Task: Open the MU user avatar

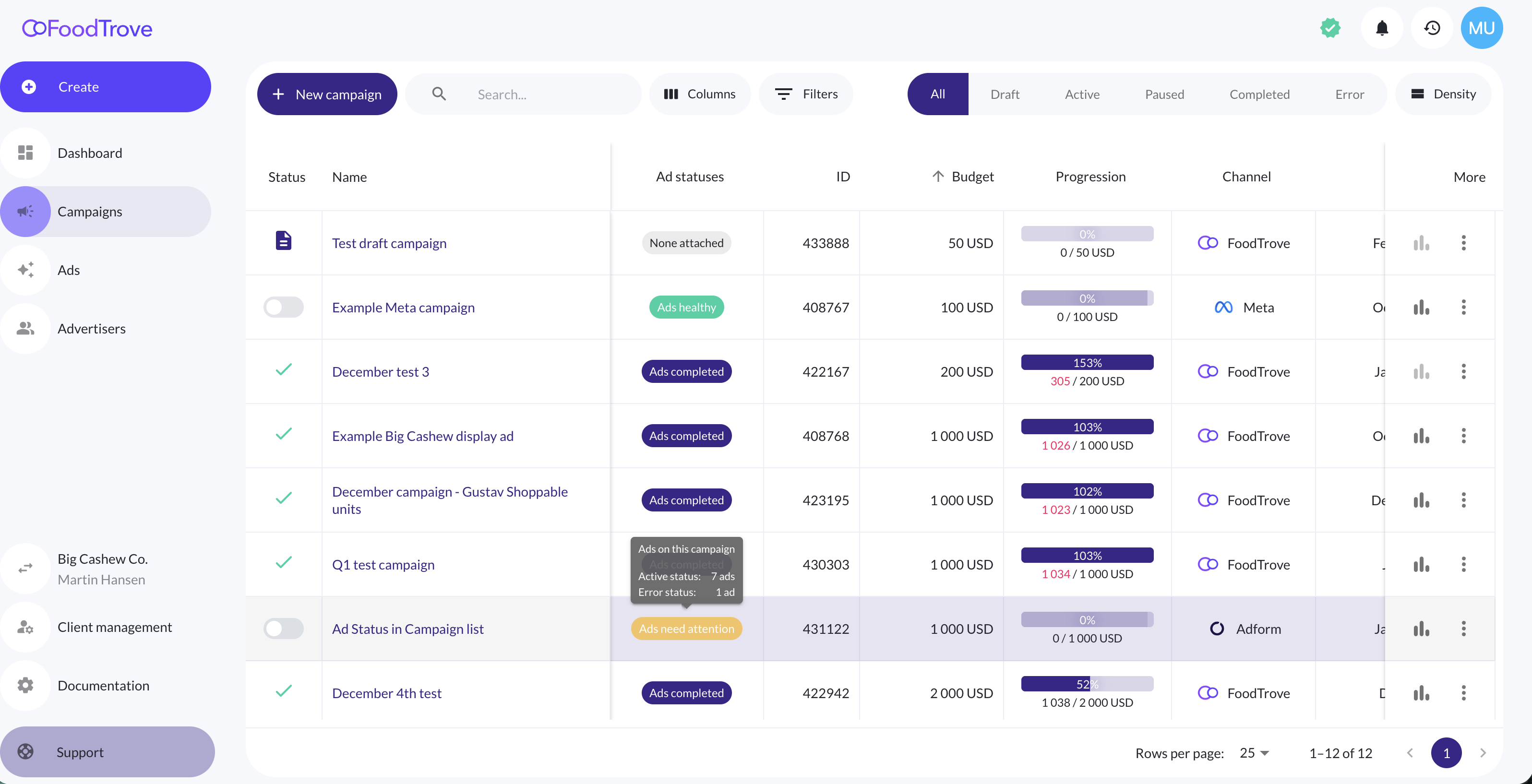Action: click(x=1481, y=28)
